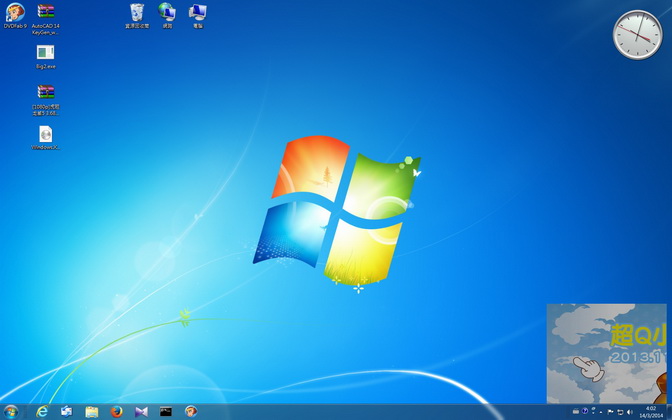Select the [1080p] RAR archive on the desktop

pyautogui.click(x=45, y=100)
